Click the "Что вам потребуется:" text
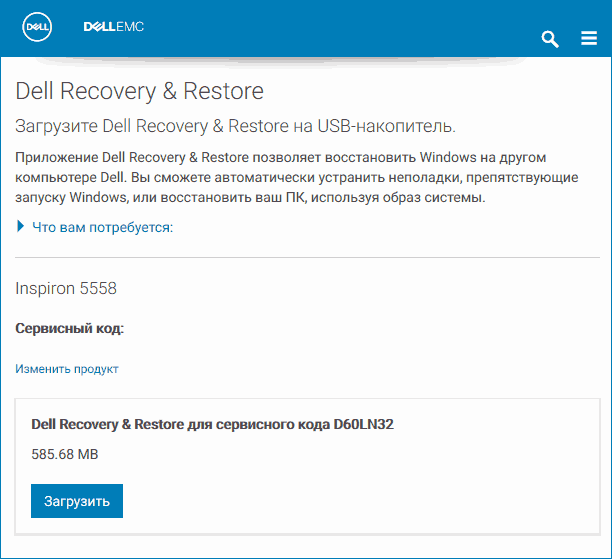Image resolution: width=612 pixels, height=559 pixels. click(x=103, y=227)
